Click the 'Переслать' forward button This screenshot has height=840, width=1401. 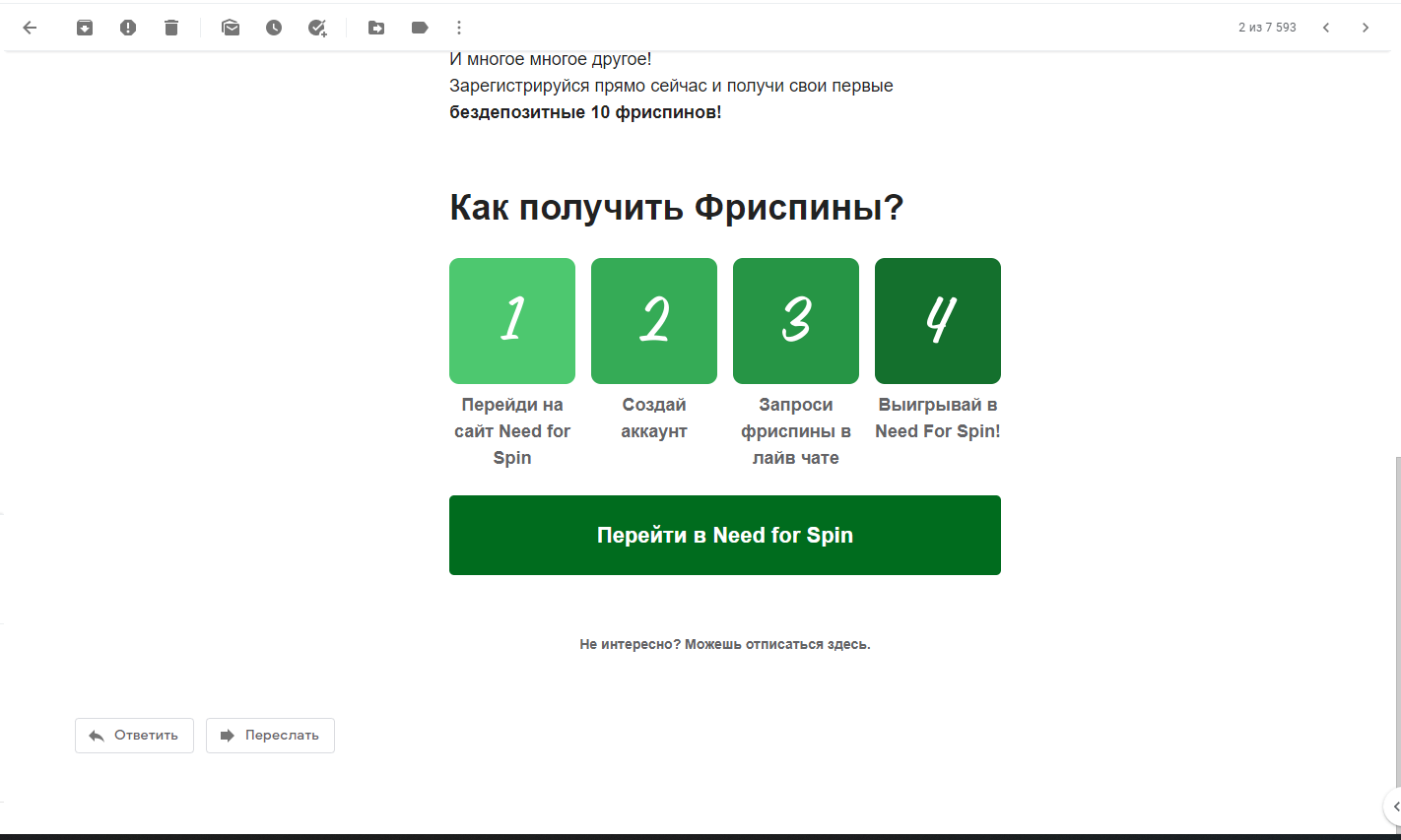[270, 736]
